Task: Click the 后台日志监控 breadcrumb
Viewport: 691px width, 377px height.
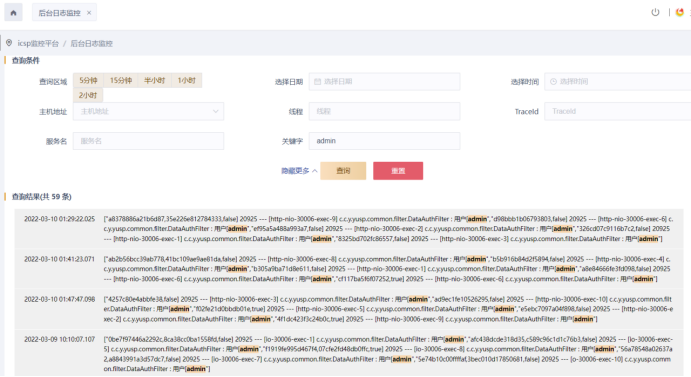Action: click(x=92, y=43)
